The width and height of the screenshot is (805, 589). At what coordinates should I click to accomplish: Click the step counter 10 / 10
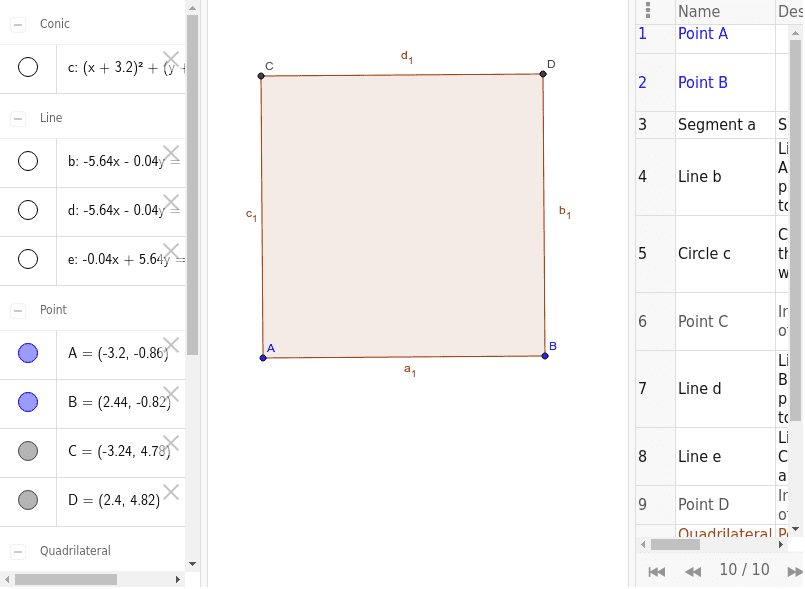(744, 570)
